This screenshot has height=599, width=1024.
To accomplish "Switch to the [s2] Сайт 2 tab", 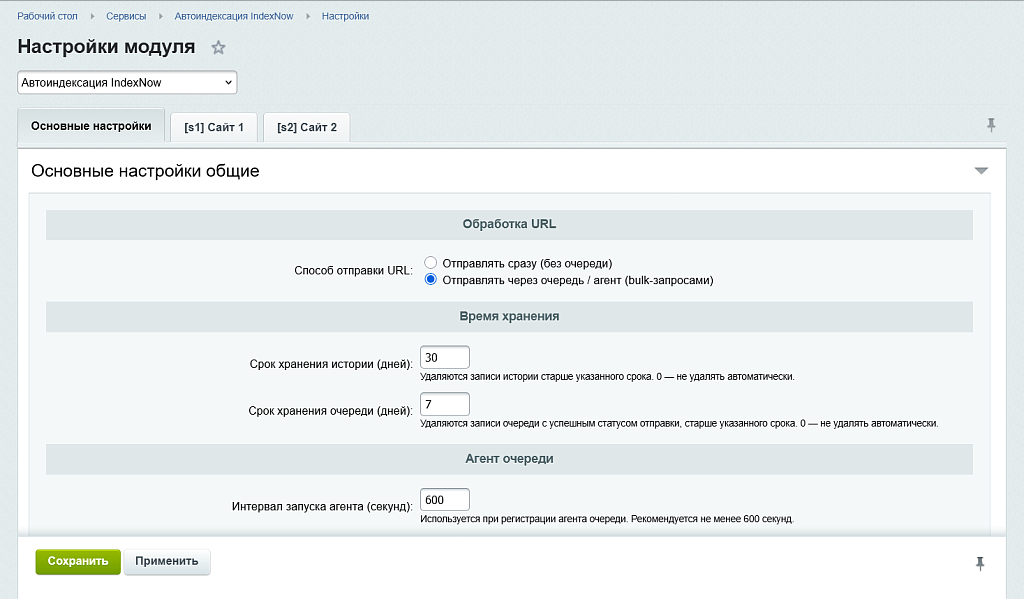I will 307,128.
